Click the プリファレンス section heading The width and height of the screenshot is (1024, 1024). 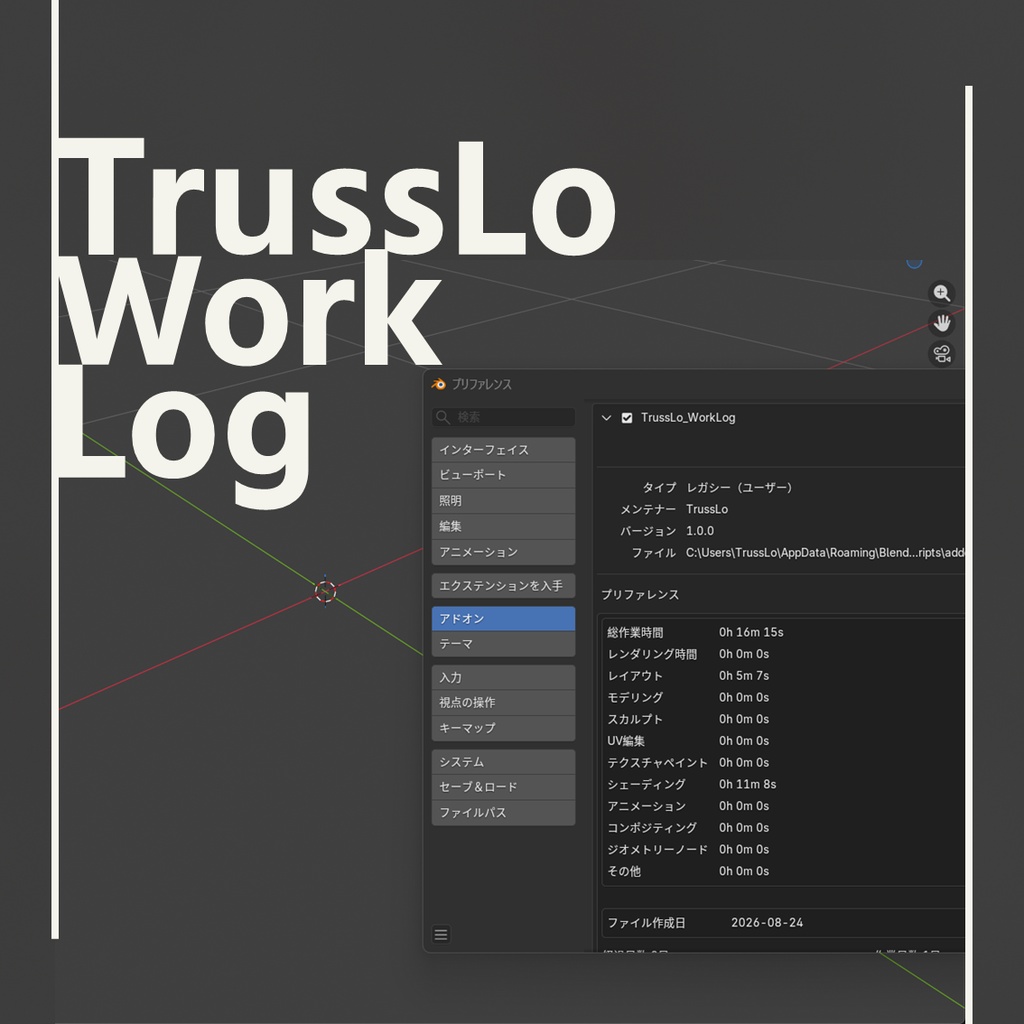click(640, 595)
